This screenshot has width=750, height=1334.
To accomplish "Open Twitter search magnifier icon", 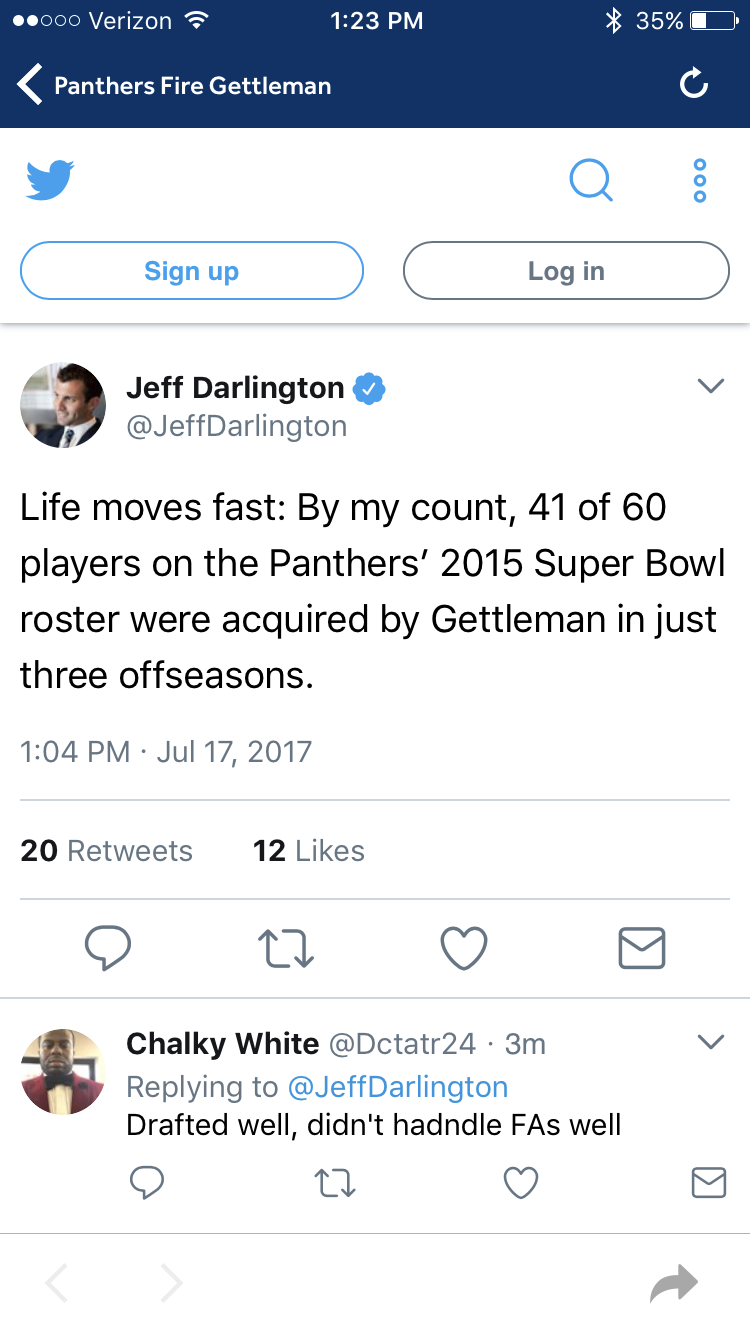I will (591, 181).
